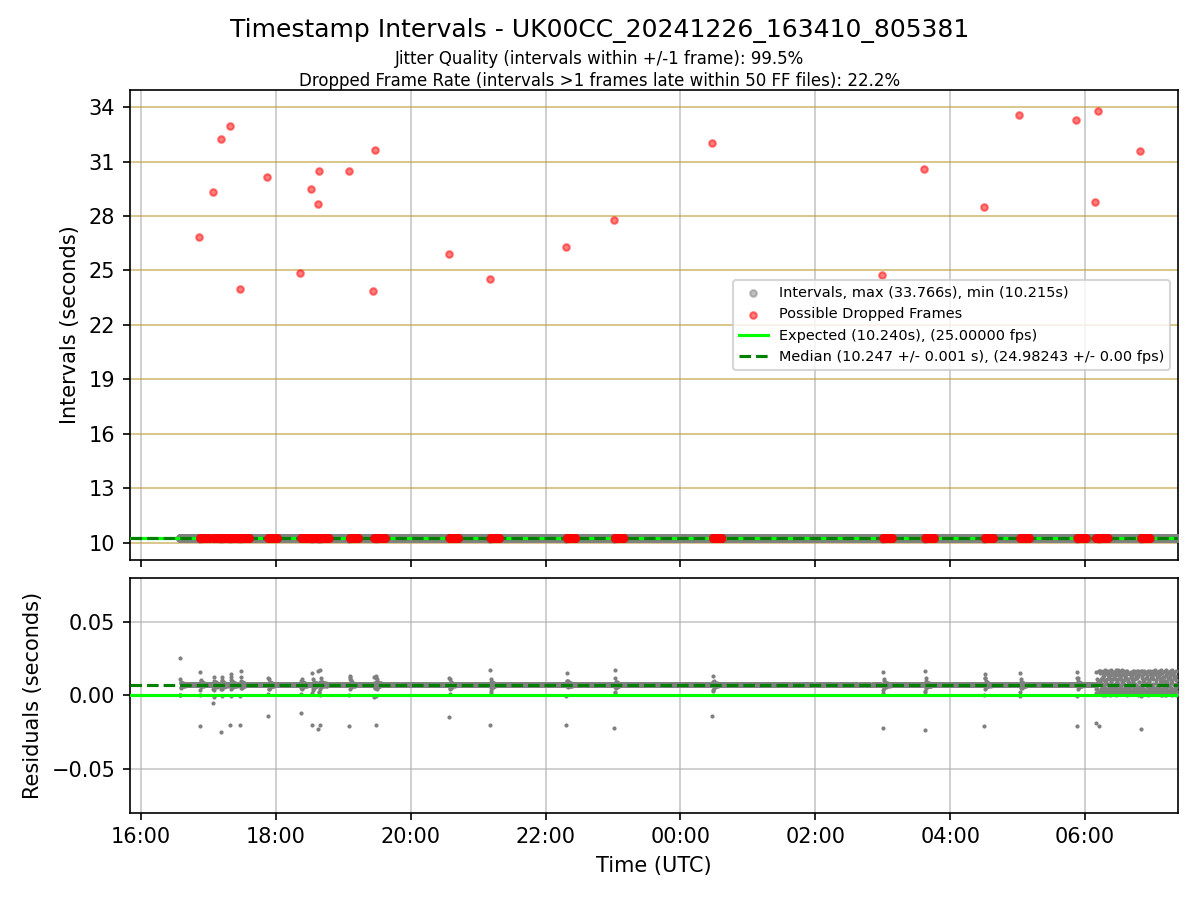The height and width of the screenshot is (900, 1200).
Task: Click the 'Residuals (seconds)' y-axis label
Action: pos(32,696)
